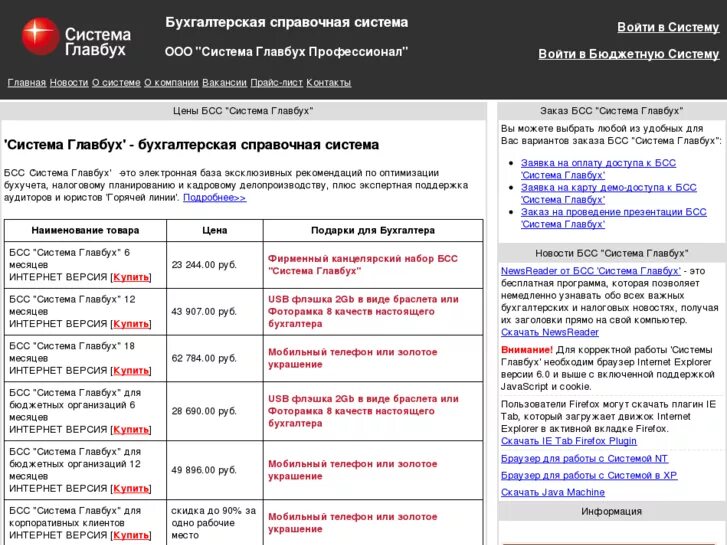This screenshot has height=545, width=727.
Task: Open the О системе menu link
Action: coord(116,83)
